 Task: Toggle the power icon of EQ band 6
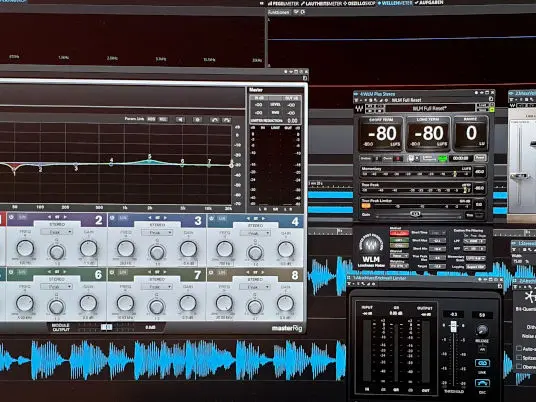point(11,272)
